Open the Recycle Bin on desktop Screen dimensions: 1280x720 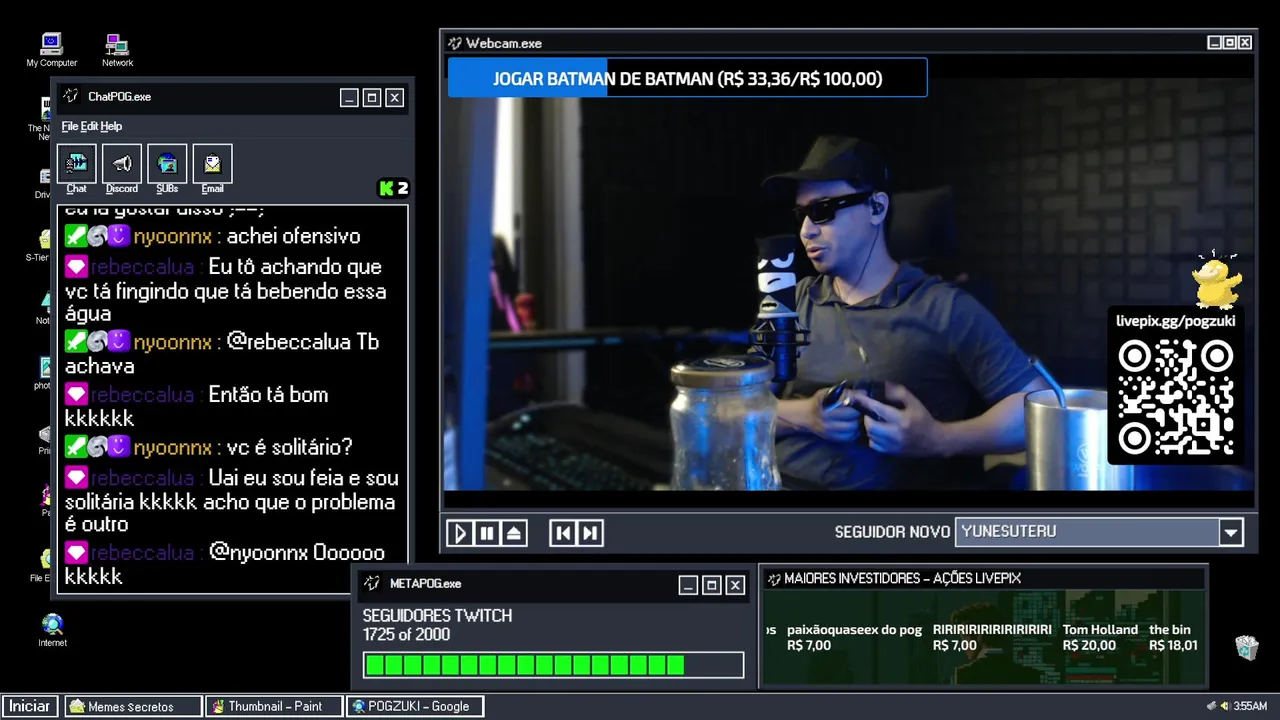pyautogui.click(x=1246, y=647)
